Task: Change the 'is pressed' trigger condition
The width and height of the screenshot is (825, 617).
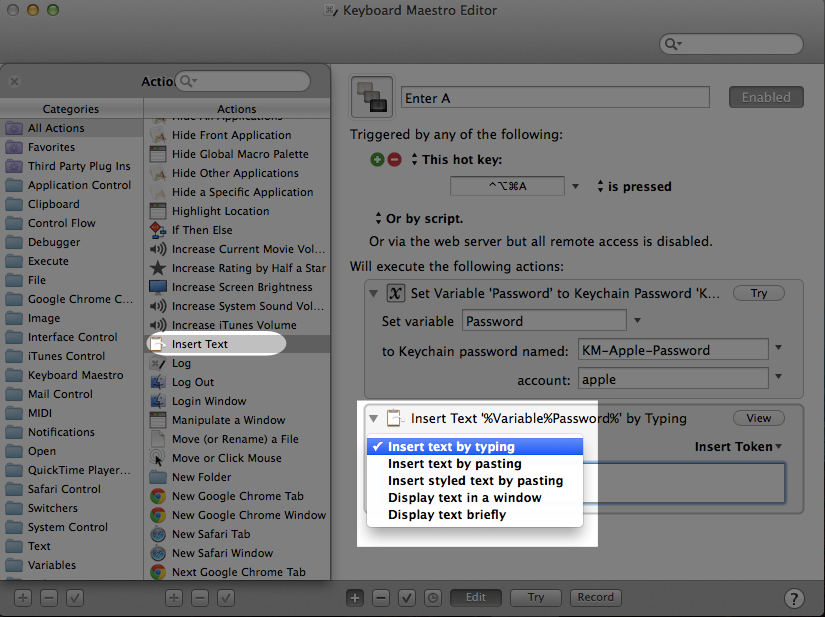Action: tap(634, 186)
